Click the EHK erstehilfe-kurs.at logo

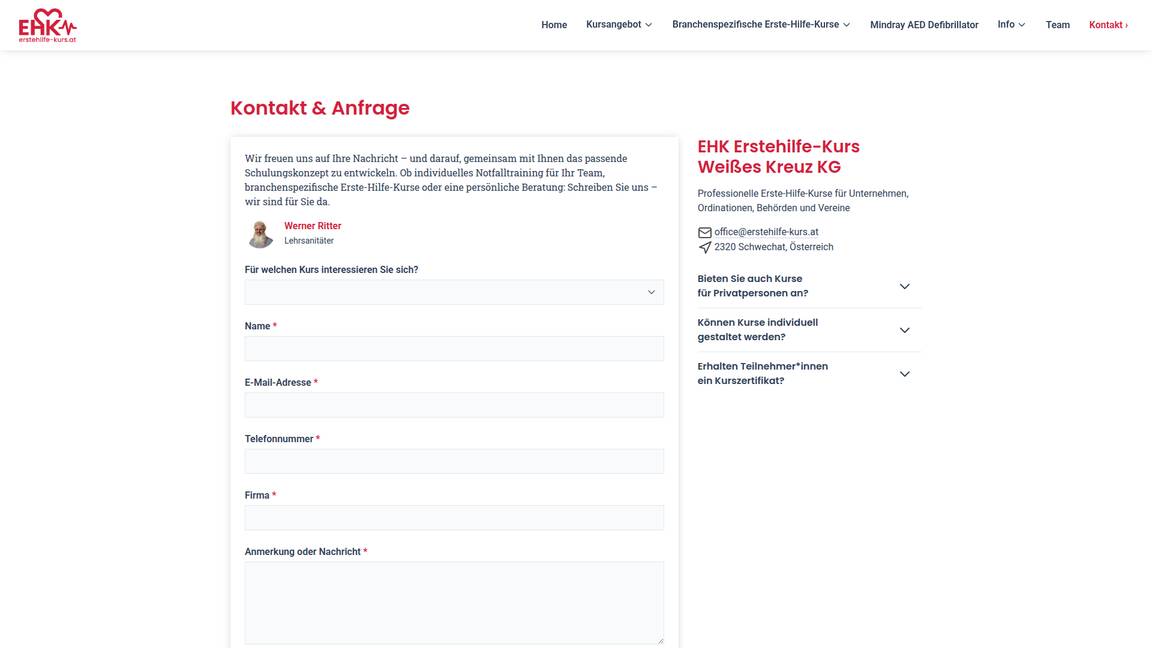point(47,25)
